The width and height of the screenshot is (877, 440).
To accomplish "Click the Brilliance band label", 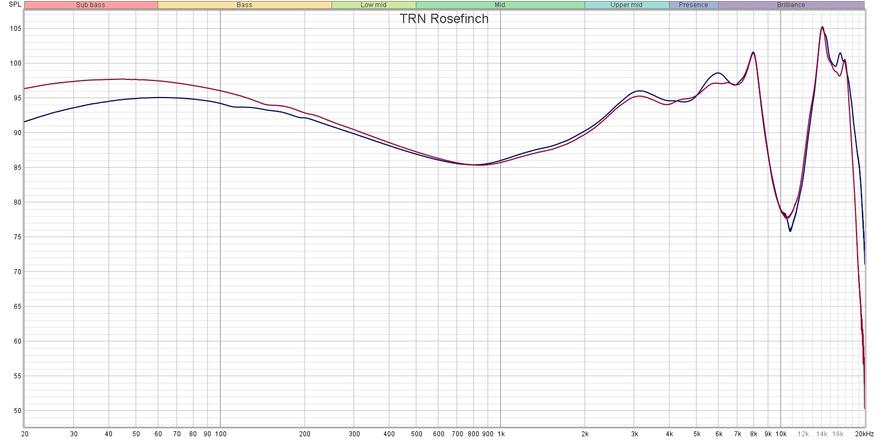I will [791, 5].
